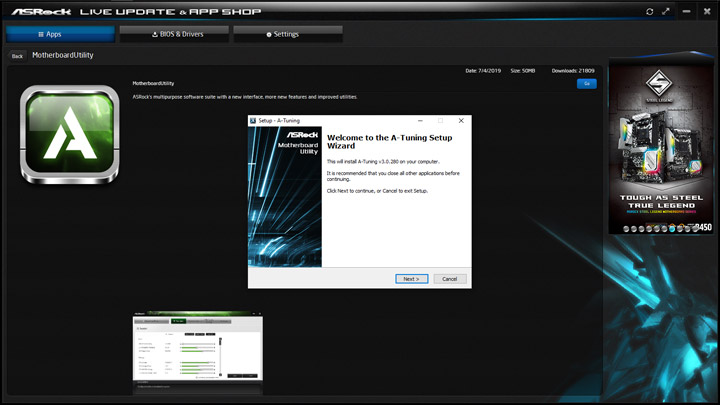
Task: Click Next in the A-Tuning setup wizard
Action: click(411, 279)
